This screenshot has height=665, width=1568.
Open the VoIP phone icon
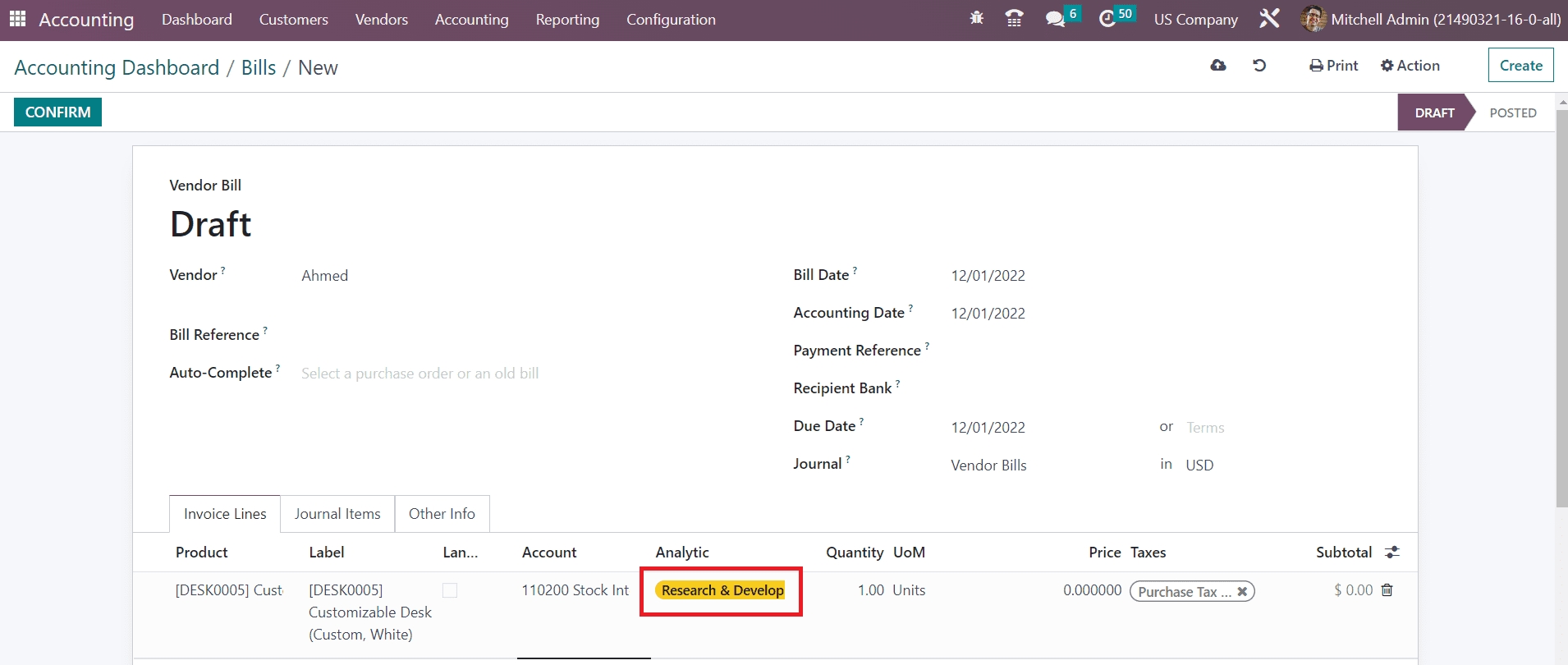(x=1014, y=18)
